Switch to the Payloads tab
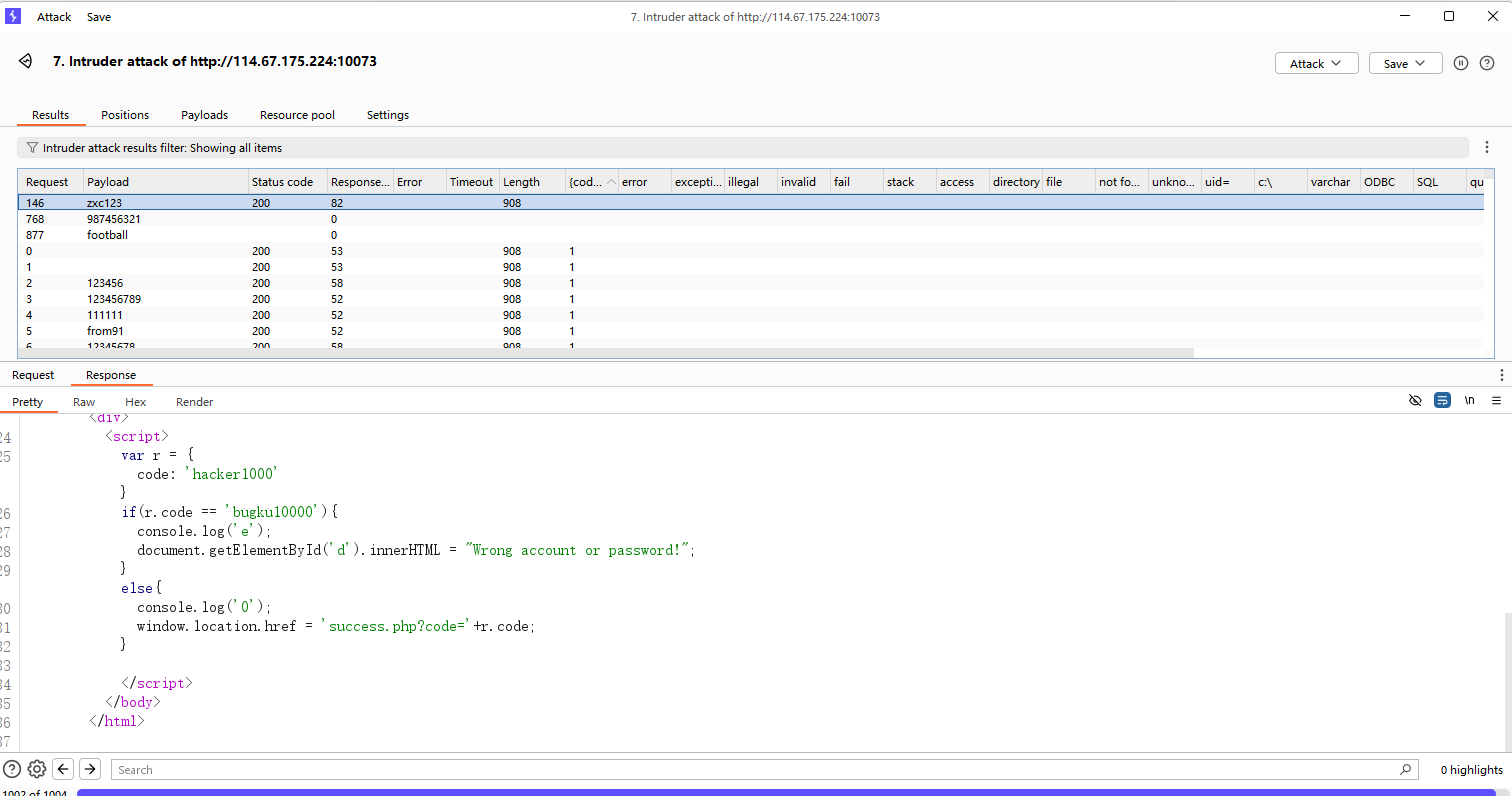This screenshot has height=796, width=1512. point(204,115)
